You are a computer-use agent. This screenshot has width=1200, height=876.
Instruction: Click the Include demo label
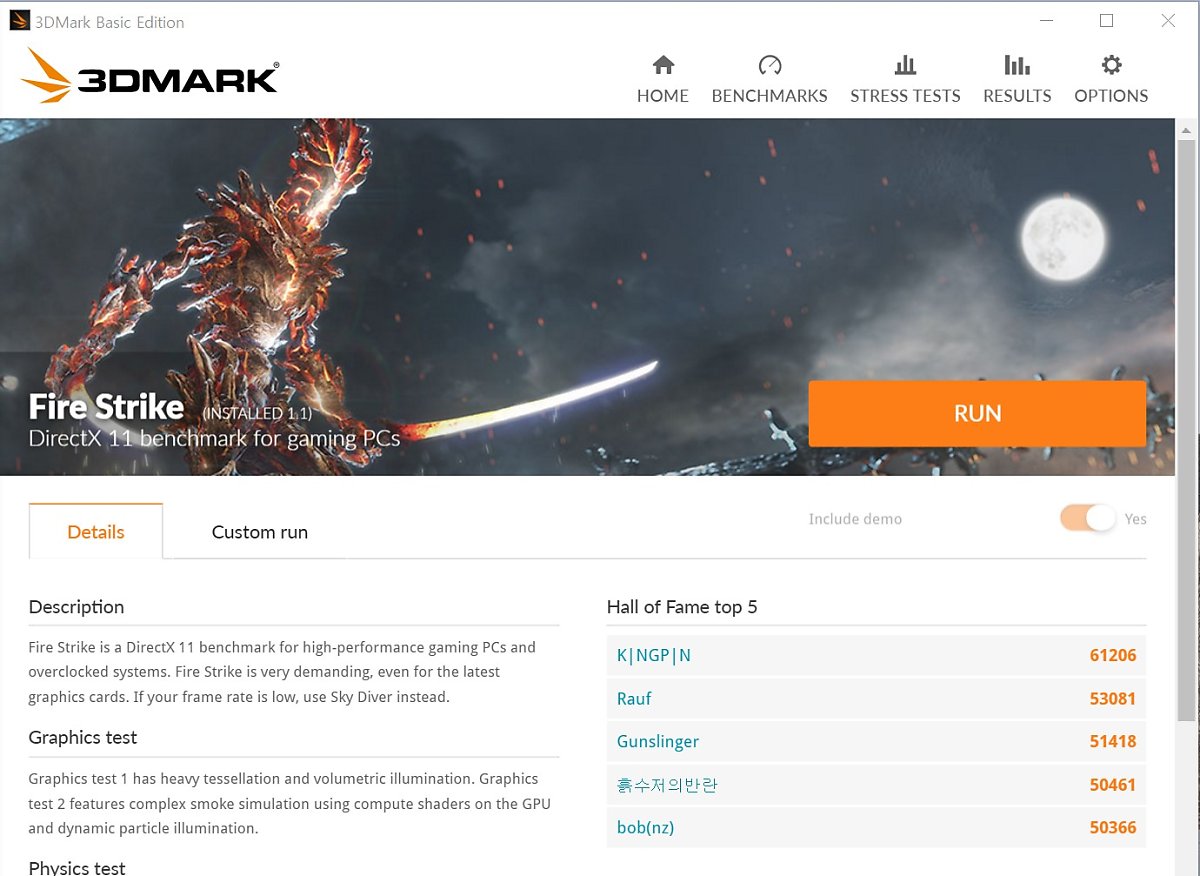pos(855,519)
